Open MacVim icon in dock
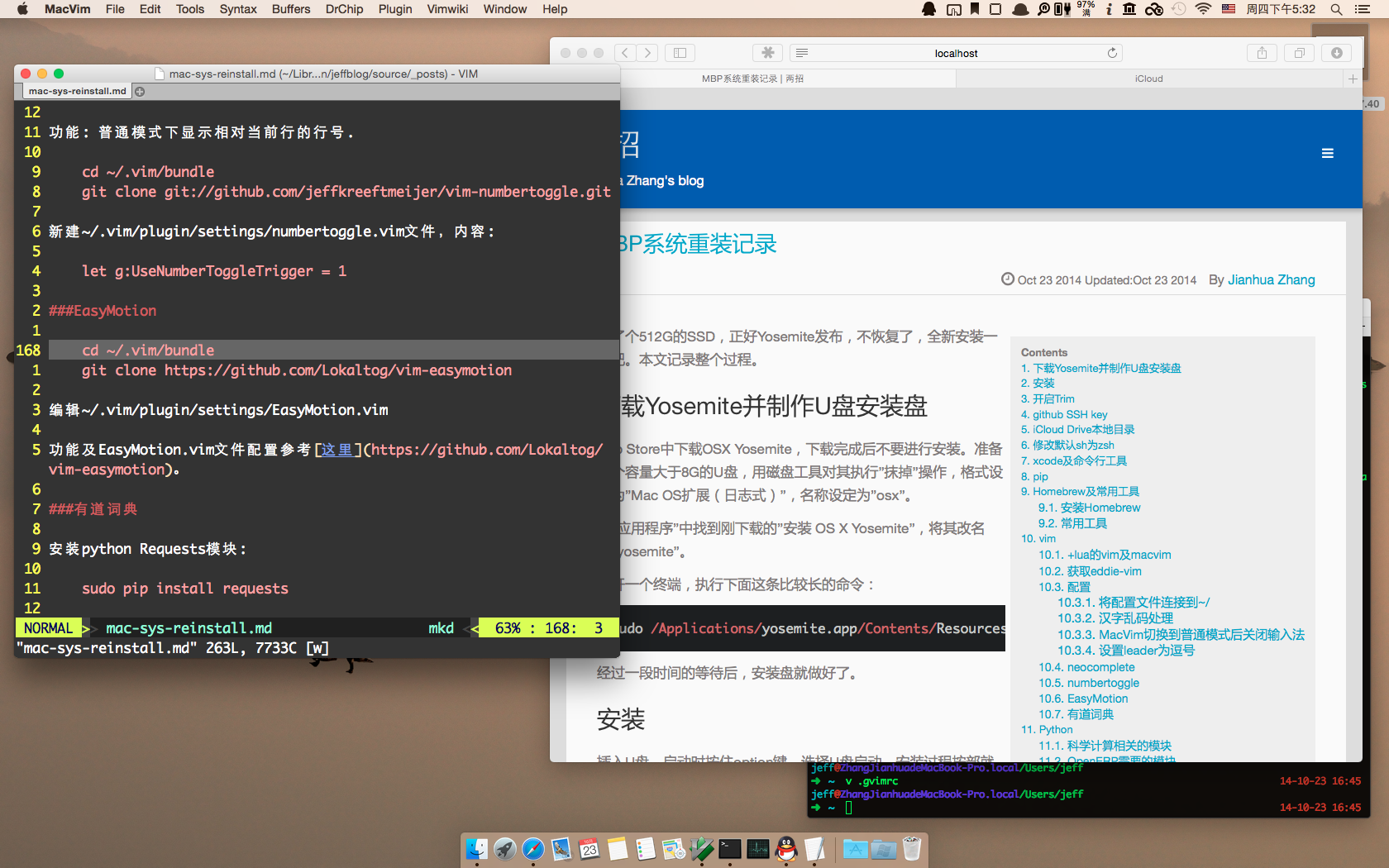This screenshot has width=1389, height=868. (x=702, y=849)
